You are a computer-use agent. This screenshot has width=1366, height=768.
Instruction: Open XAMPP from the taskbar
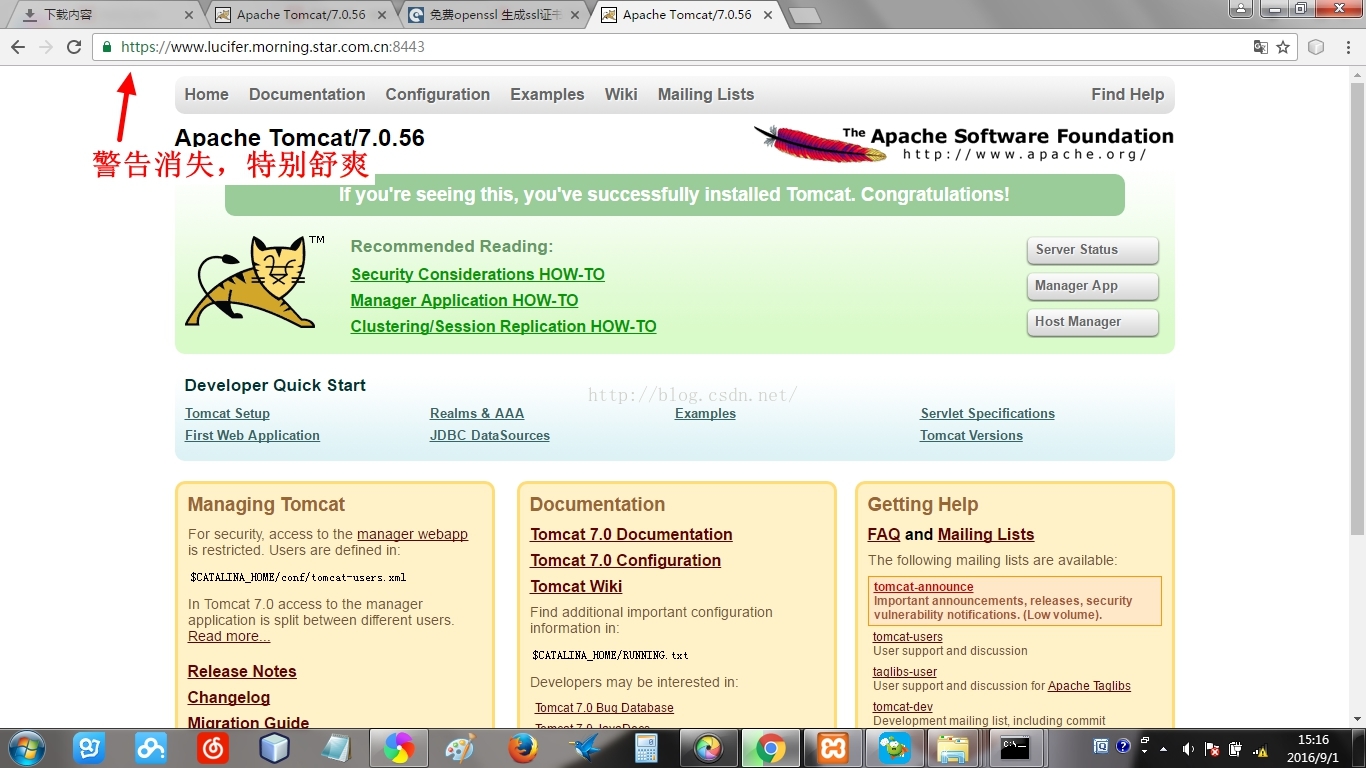[x=832, y=748]
